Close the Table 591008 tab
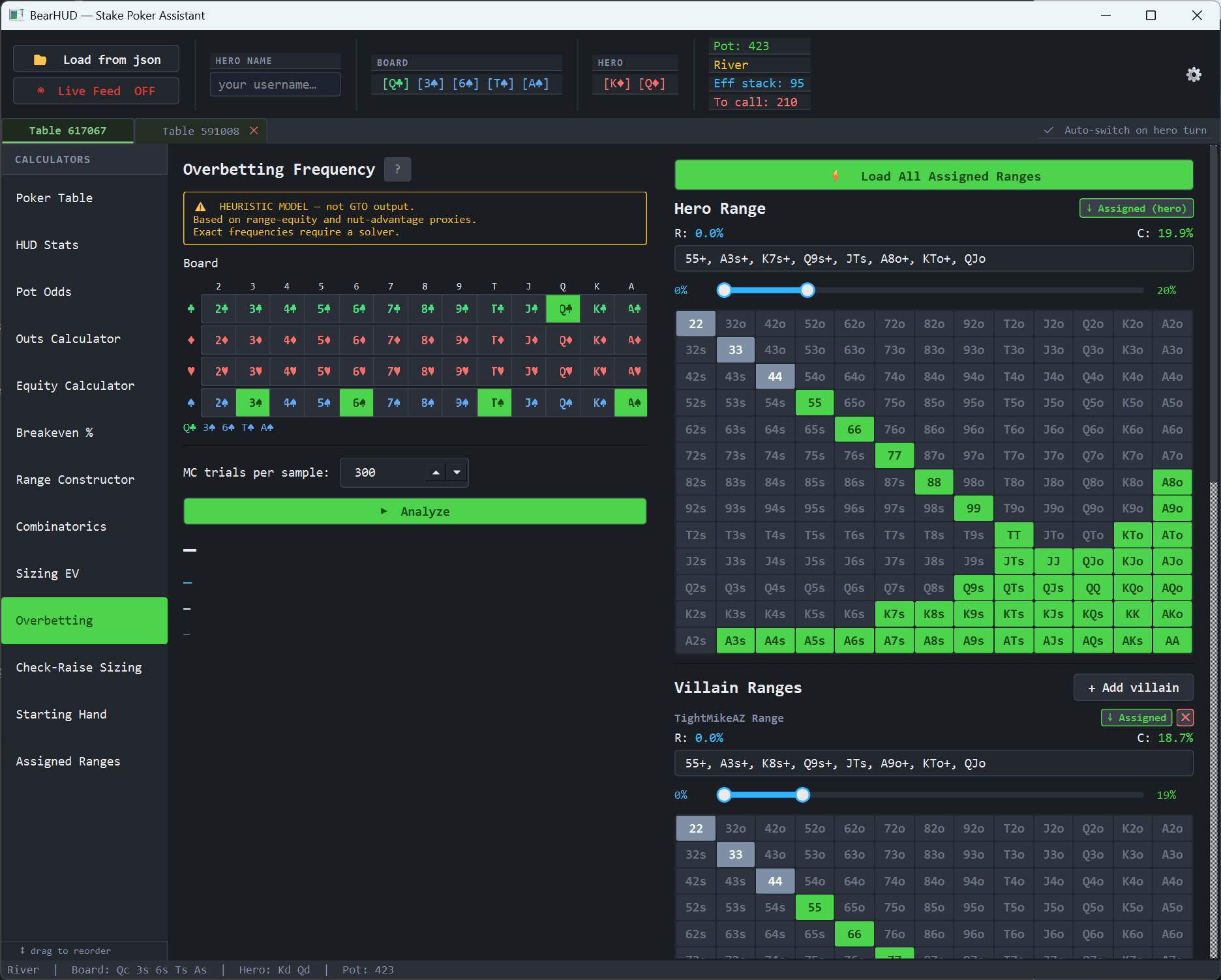This screenshot has width=1221, height=980. [254, 130]
